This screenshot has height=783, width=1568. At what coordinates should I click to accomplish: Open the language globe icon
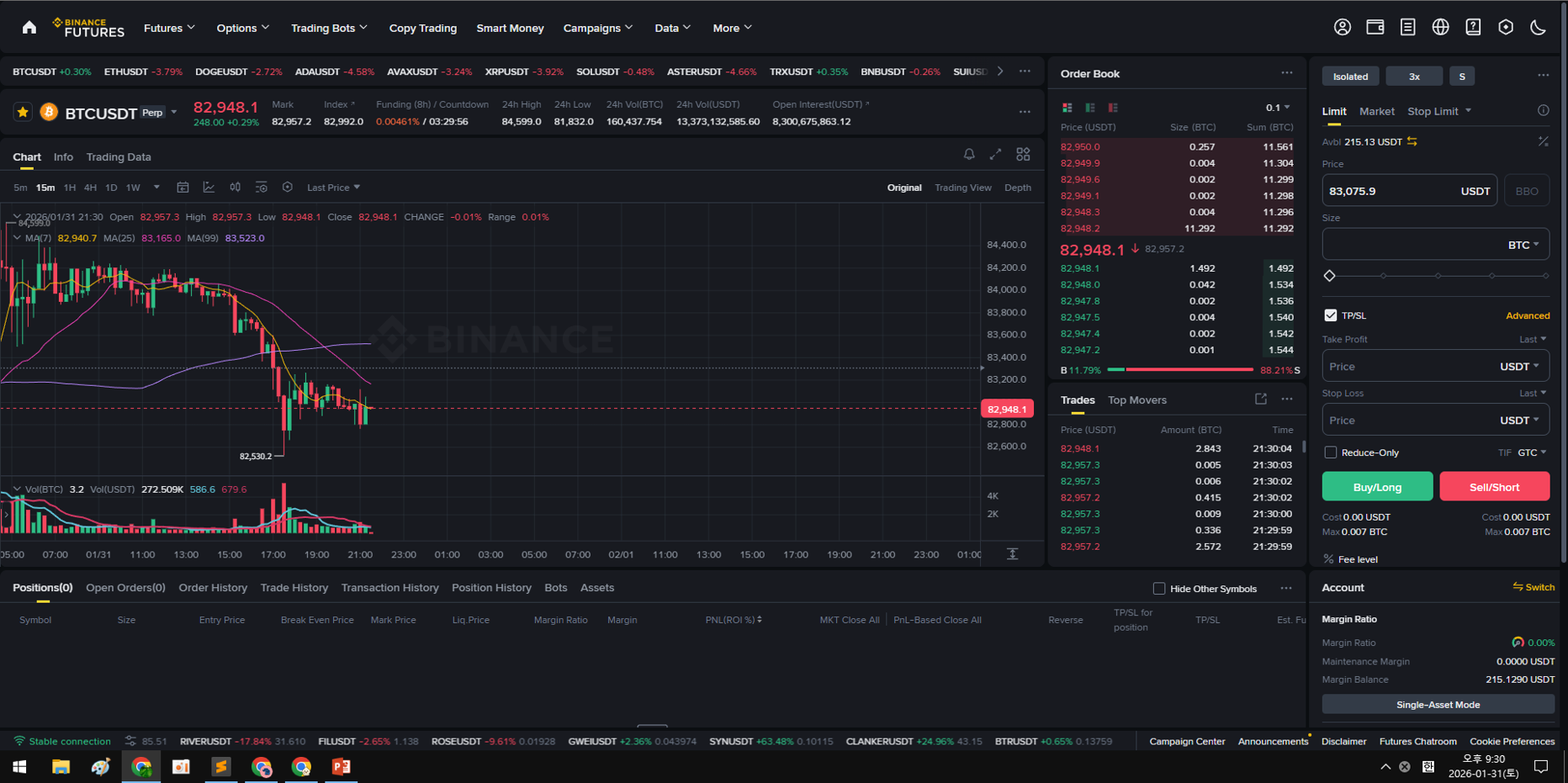point(1440,27)
